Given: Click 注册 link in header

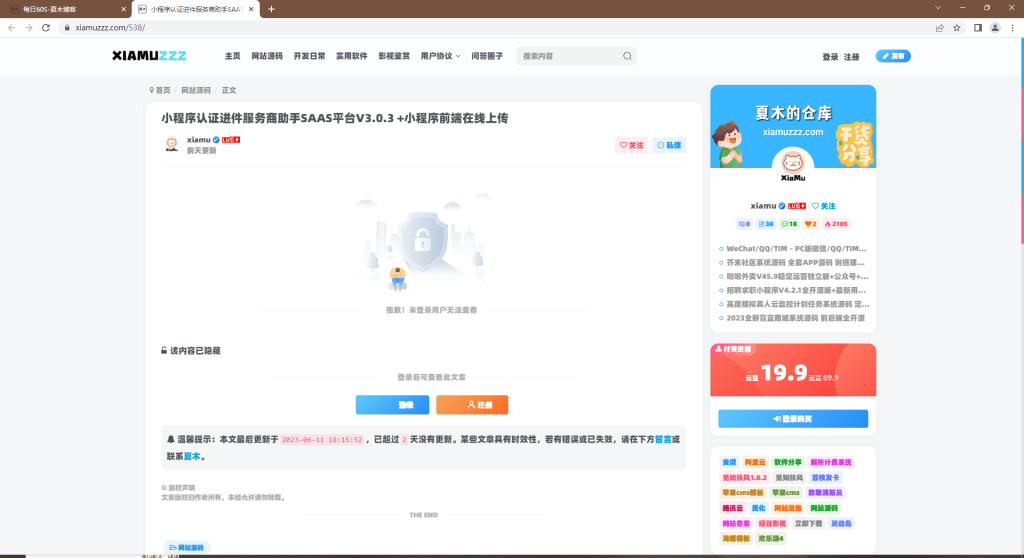Looking at the screenshot, I should 852,57.
